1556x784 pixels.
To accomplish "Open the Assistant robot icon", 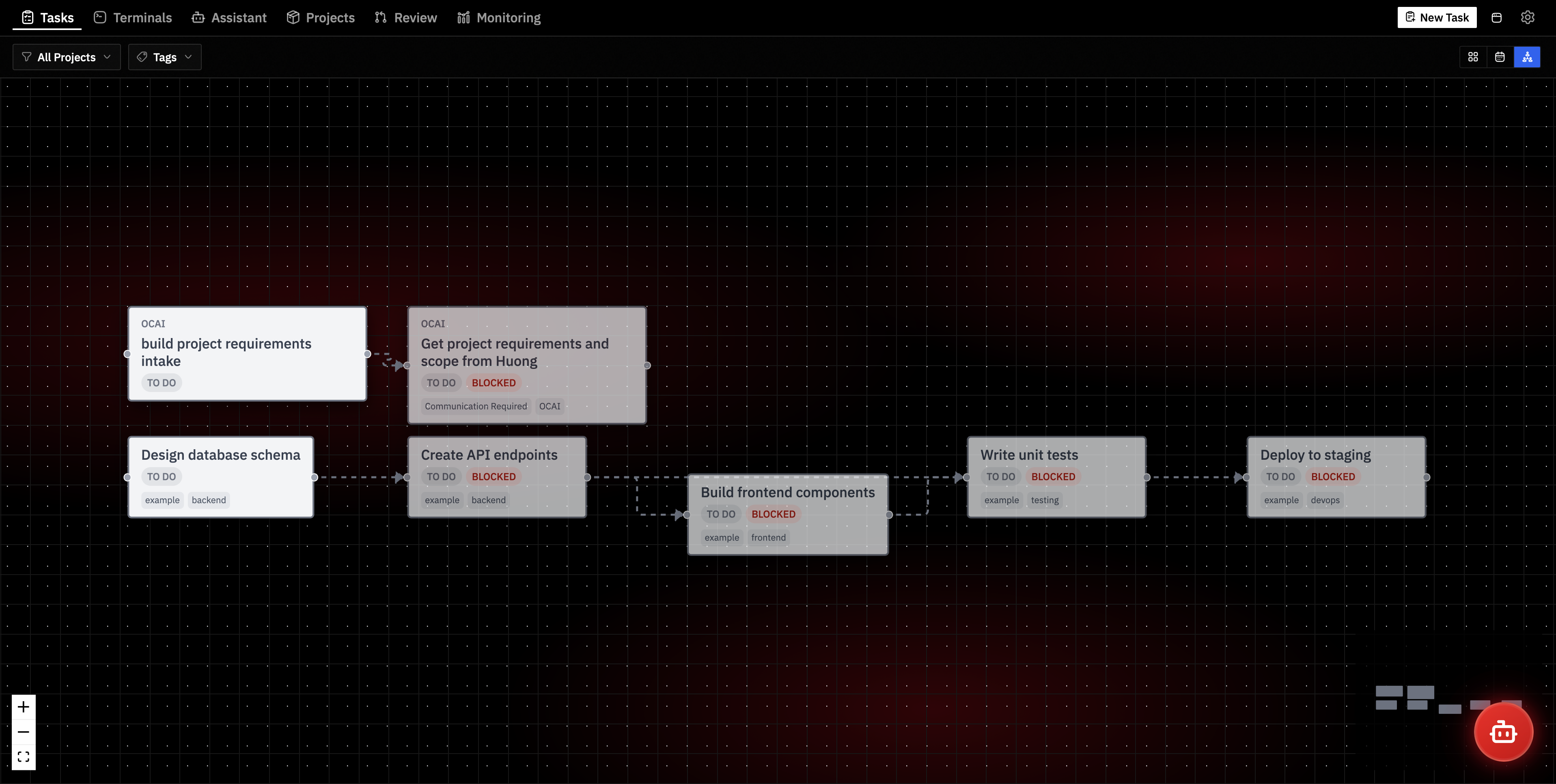I will tap(198, 17).
